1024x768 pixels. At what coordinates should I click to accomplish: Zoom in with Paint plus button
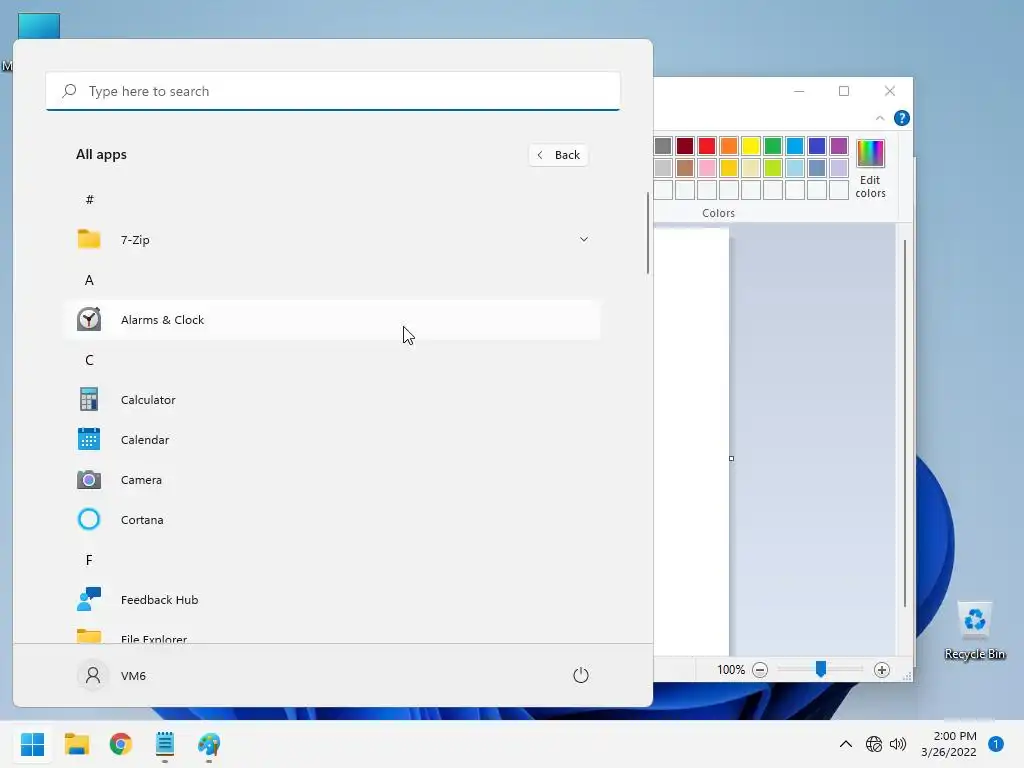882,669
